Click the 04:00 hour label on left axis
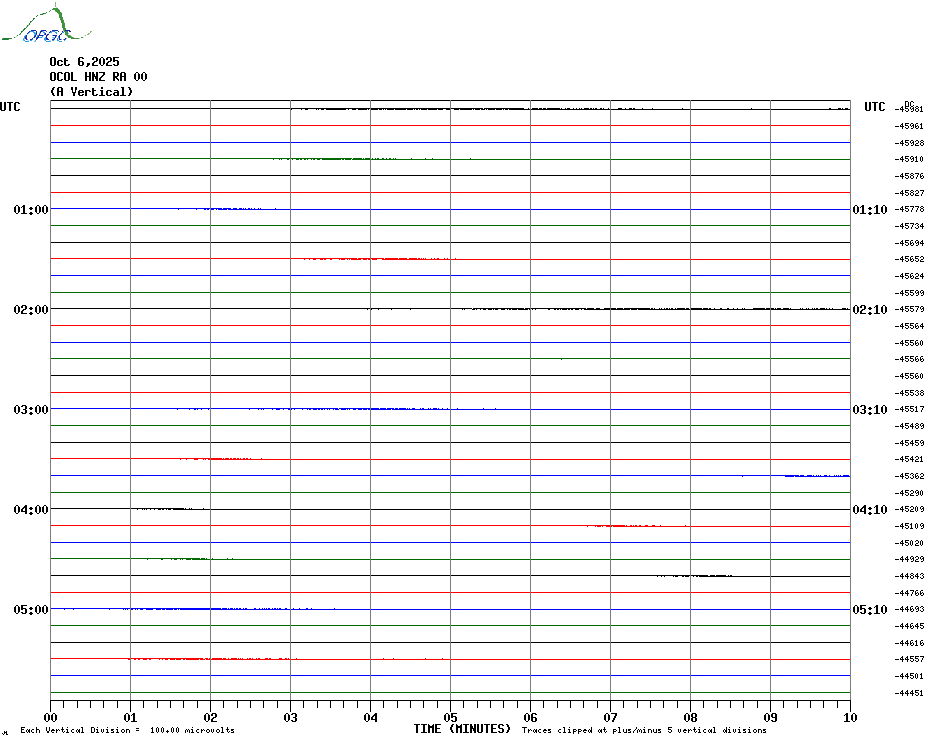Image resolution: width=930 pixels, height=744 pixels. click(31, 510)
